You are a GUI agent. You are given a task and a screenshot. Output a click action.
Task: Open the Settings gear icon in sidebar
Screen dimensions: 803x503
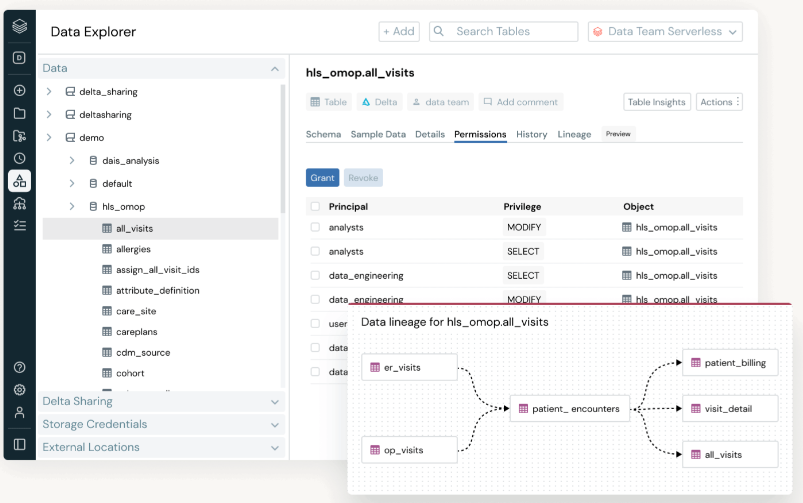pyautogui.click(x=19, y=390)
